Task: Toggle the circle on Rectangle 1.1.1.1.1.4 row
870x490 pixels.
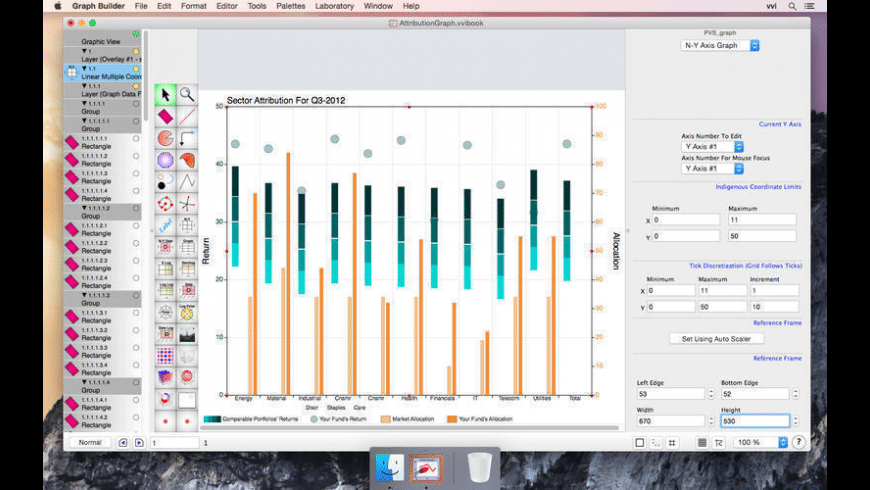Action: [136, 191]
